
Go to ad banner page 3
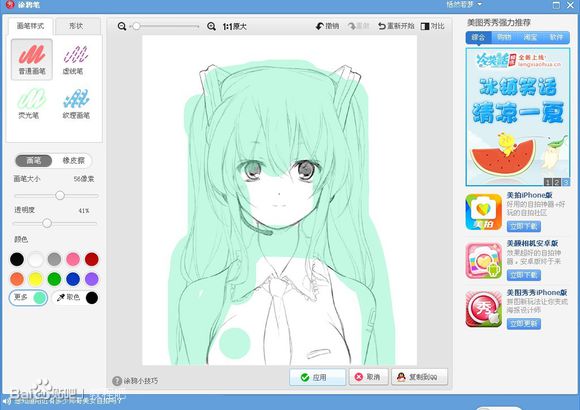[566, 182]
